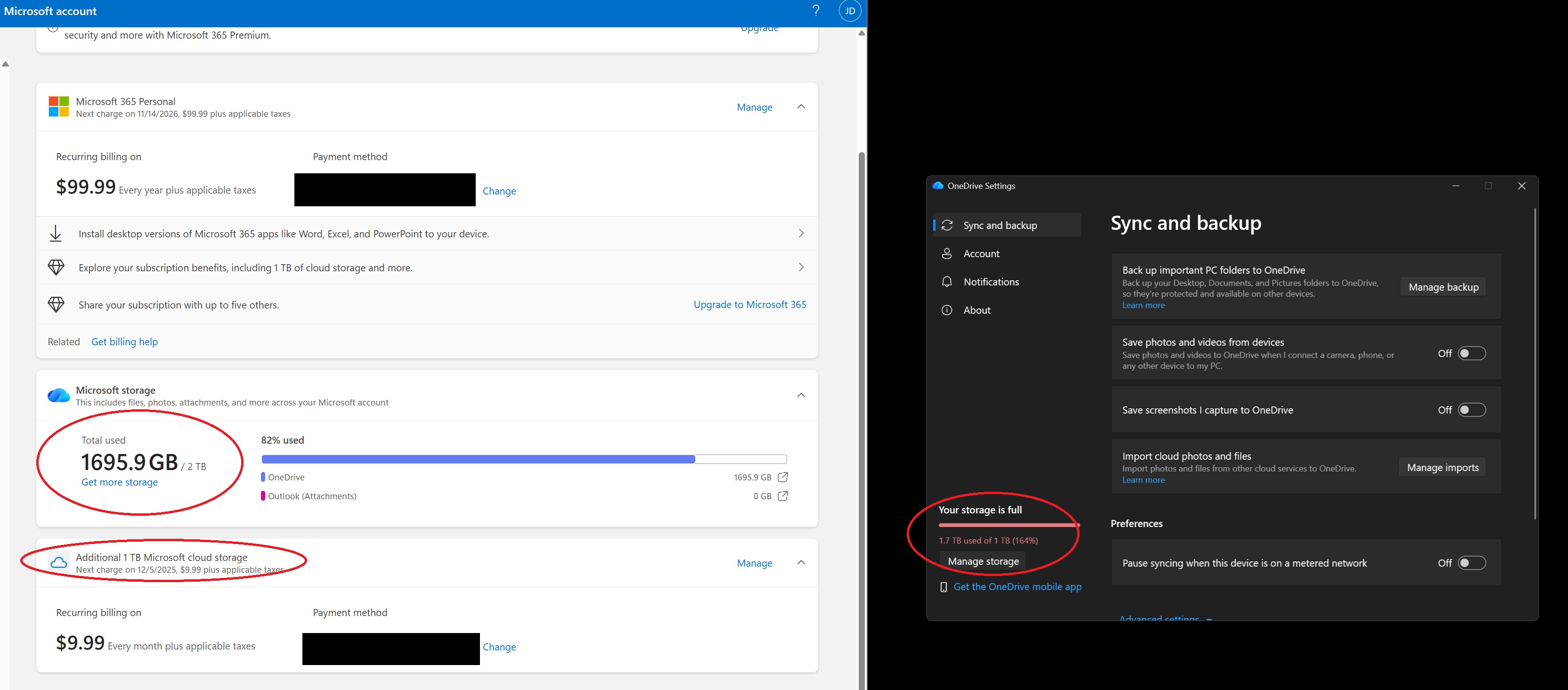The image size is (1568, 690).
Task: Click the phone icon beside mobile app link
Action: pos(943,587)
